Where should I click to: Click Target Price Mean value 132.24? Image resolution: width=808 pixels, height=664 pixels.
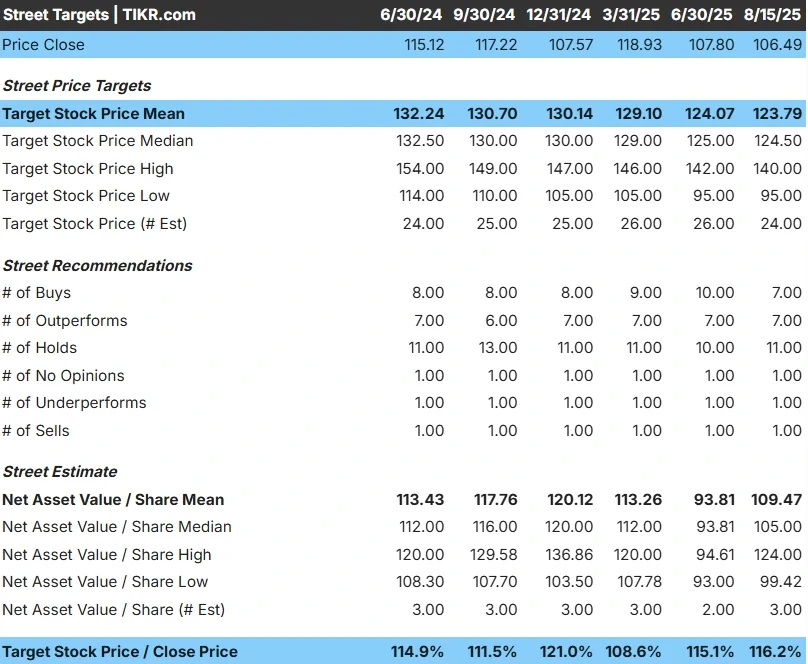tap(418, 114)
